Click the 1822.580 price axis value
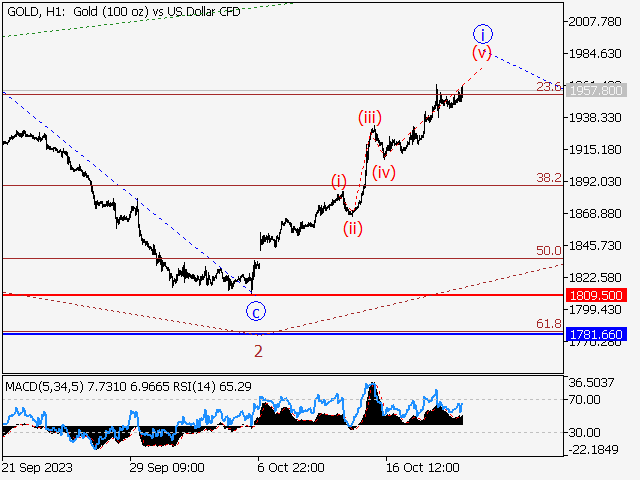 pyautogui.click(x=595, y=278)
